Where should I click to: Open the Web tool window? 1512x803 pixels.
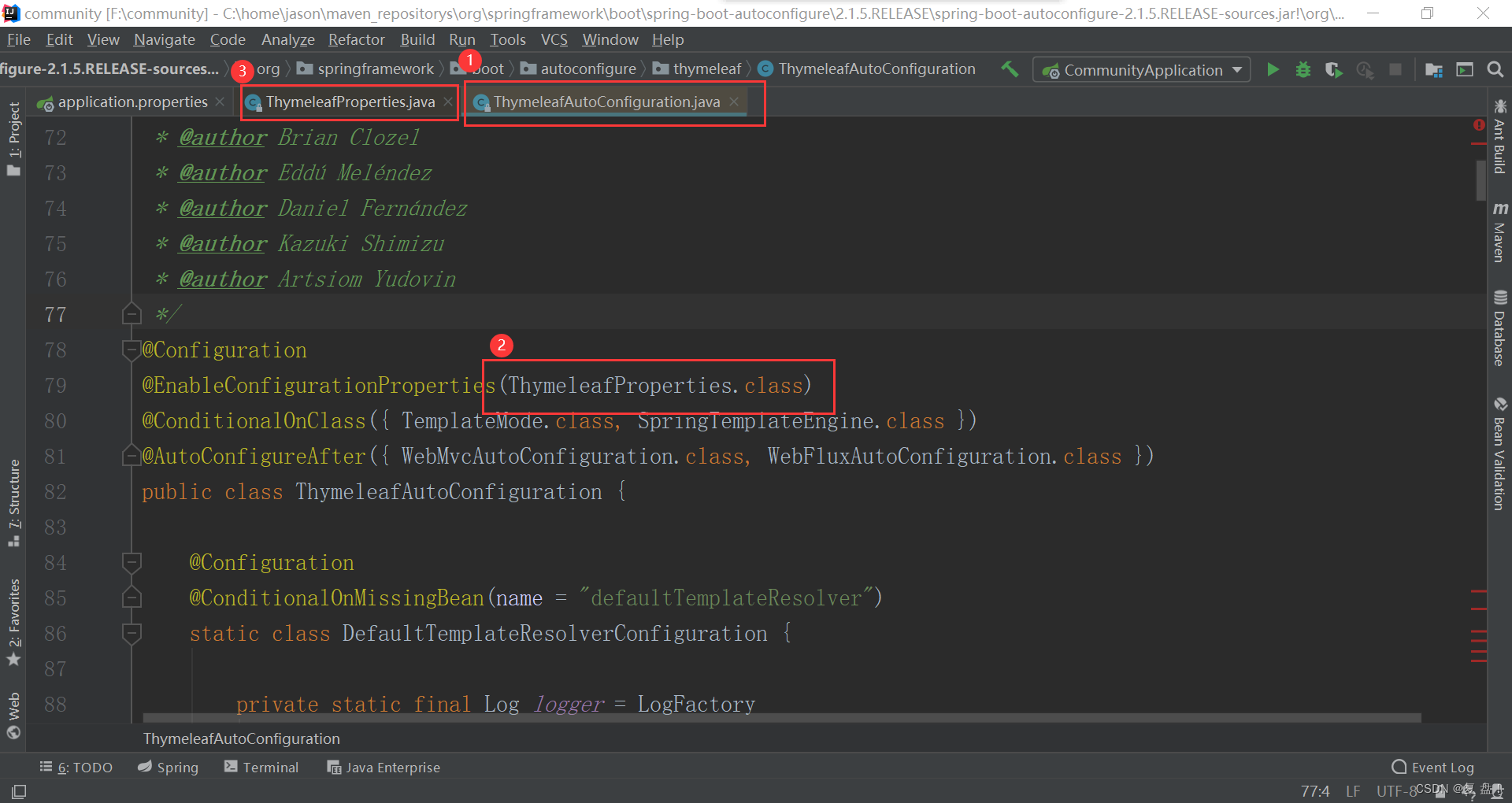[13, 715]
